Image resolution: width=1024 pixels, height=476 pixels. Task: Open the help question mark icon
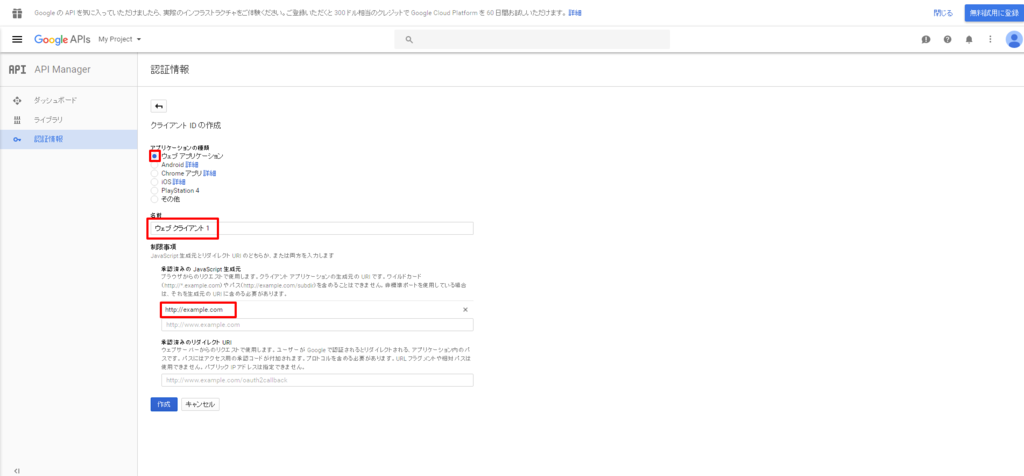click(x=947, y=39)
